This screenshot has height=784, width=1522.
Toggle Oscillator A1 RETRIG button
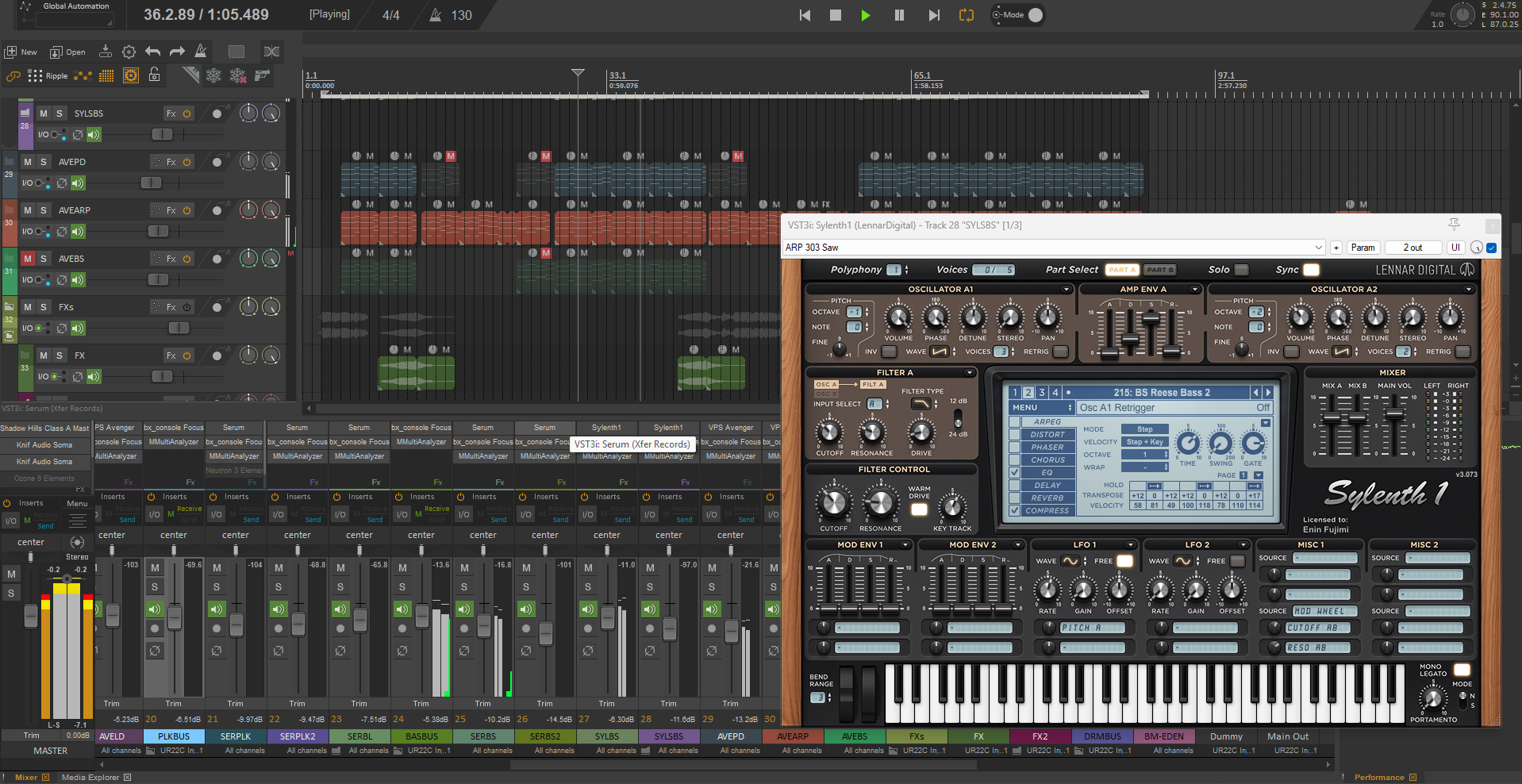1060,352
